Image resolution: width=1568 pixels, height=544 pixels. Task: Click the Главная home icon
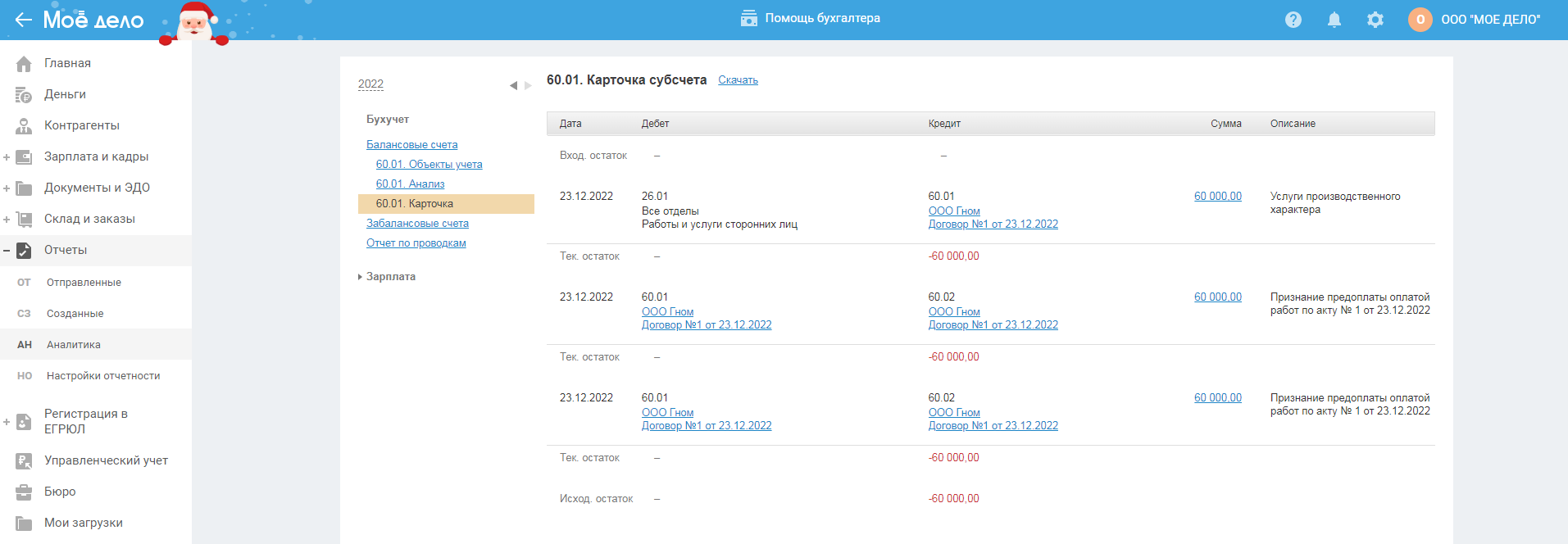[24, 64]
